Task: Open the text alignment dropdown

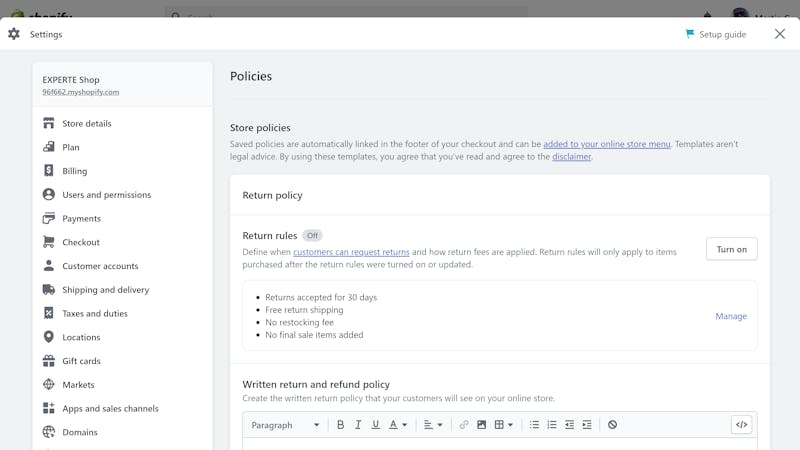Action: tap(433, 424)
